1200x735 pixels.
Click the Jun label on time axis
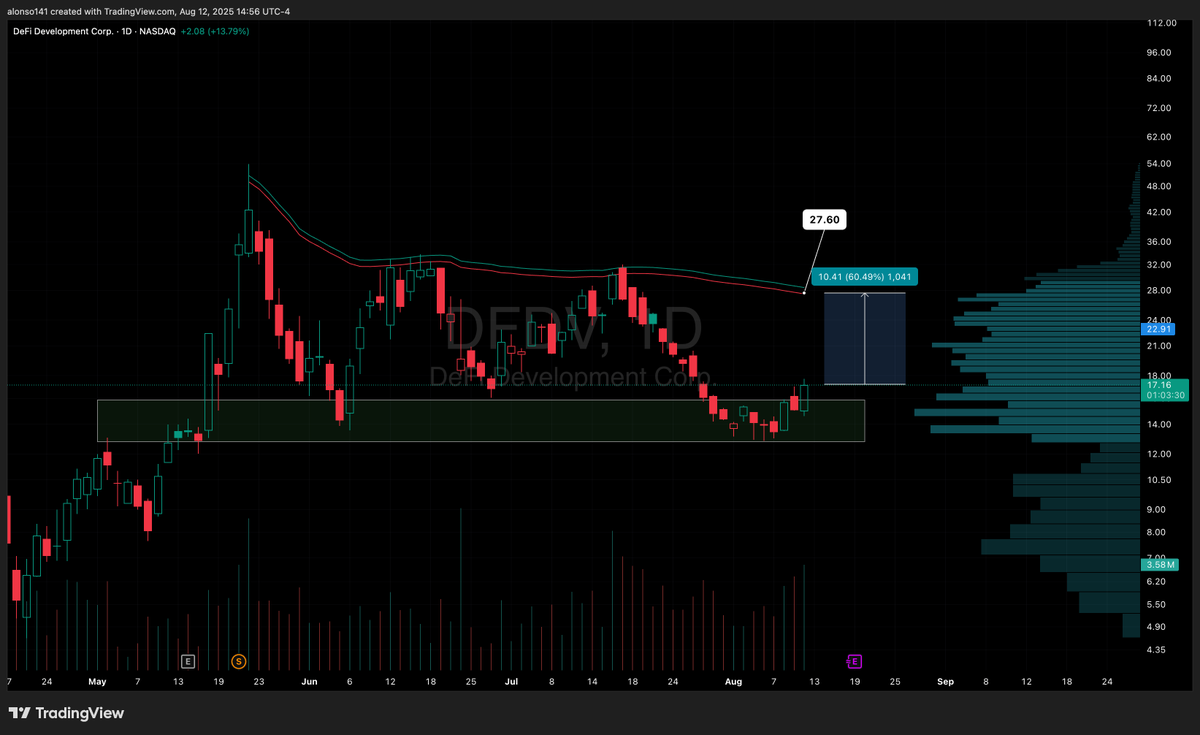309,681
